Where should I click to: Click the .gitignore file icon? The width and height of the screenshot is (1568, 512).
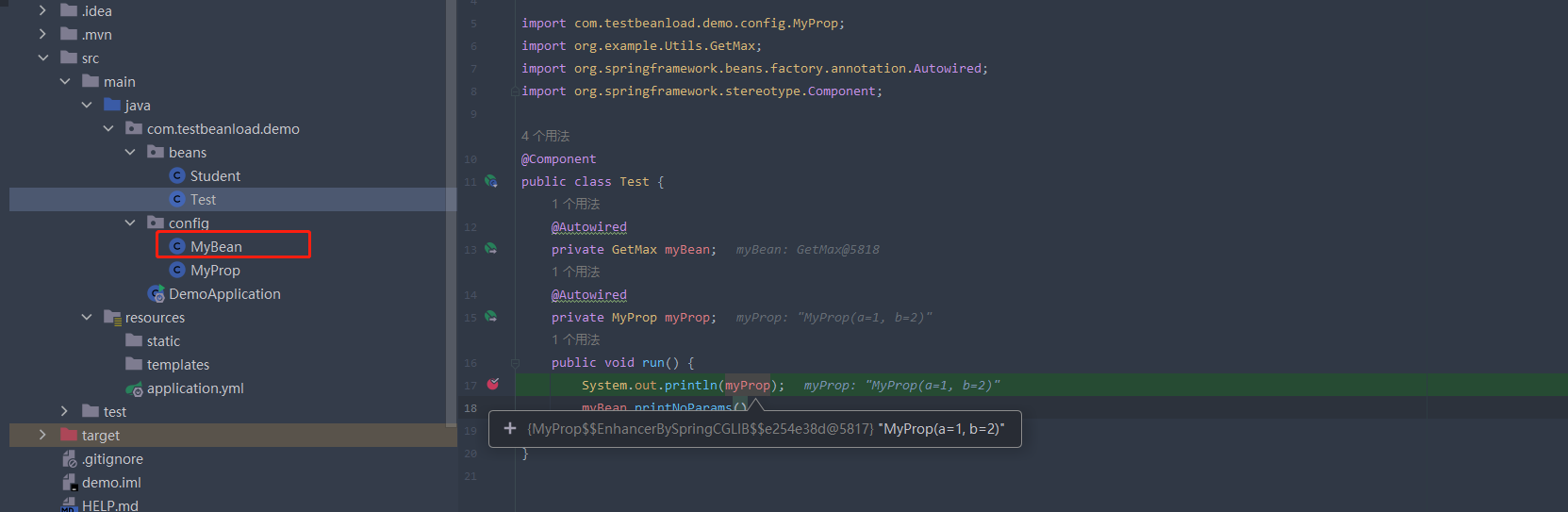tap(69, 459)
